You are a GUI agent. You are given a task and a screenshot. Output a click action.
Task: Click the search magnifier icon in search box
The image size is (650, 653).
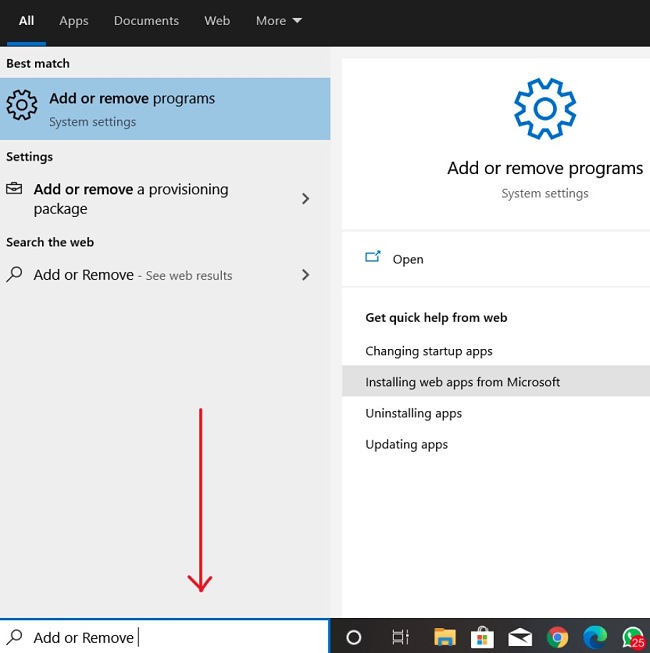click(x=15, y=637)
